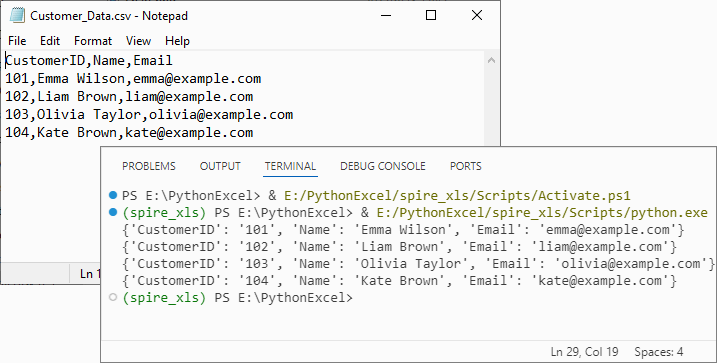
Task: Click the 103,Olivia Taylor line in Notepad
Action: (x=149, y=114)
